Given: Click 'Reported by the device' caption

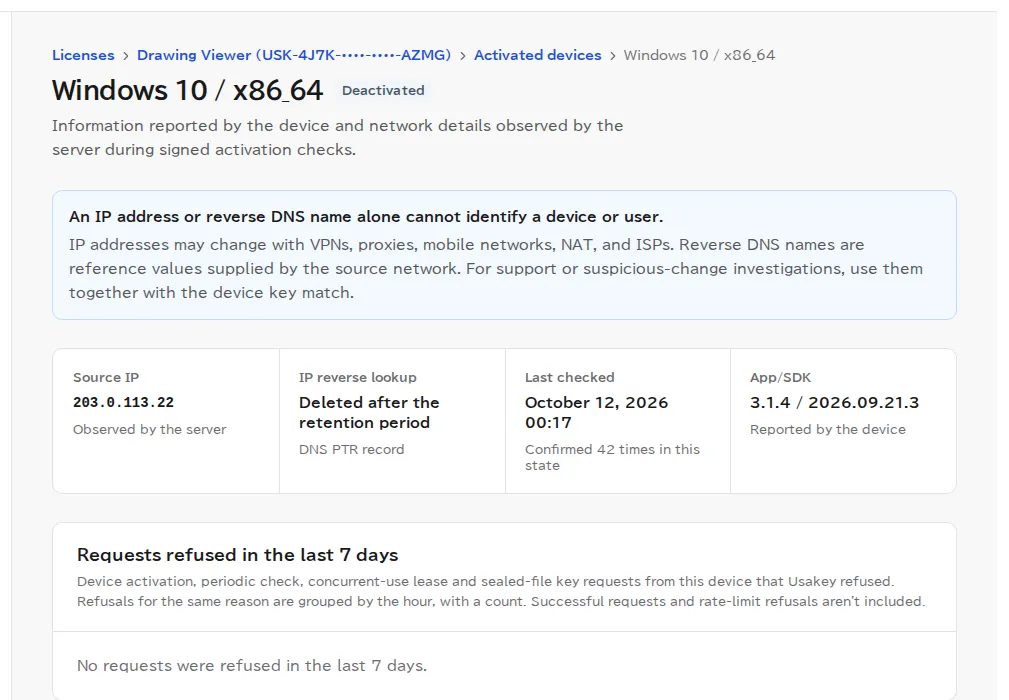Looking at the screenshot, I should [828, 429].
